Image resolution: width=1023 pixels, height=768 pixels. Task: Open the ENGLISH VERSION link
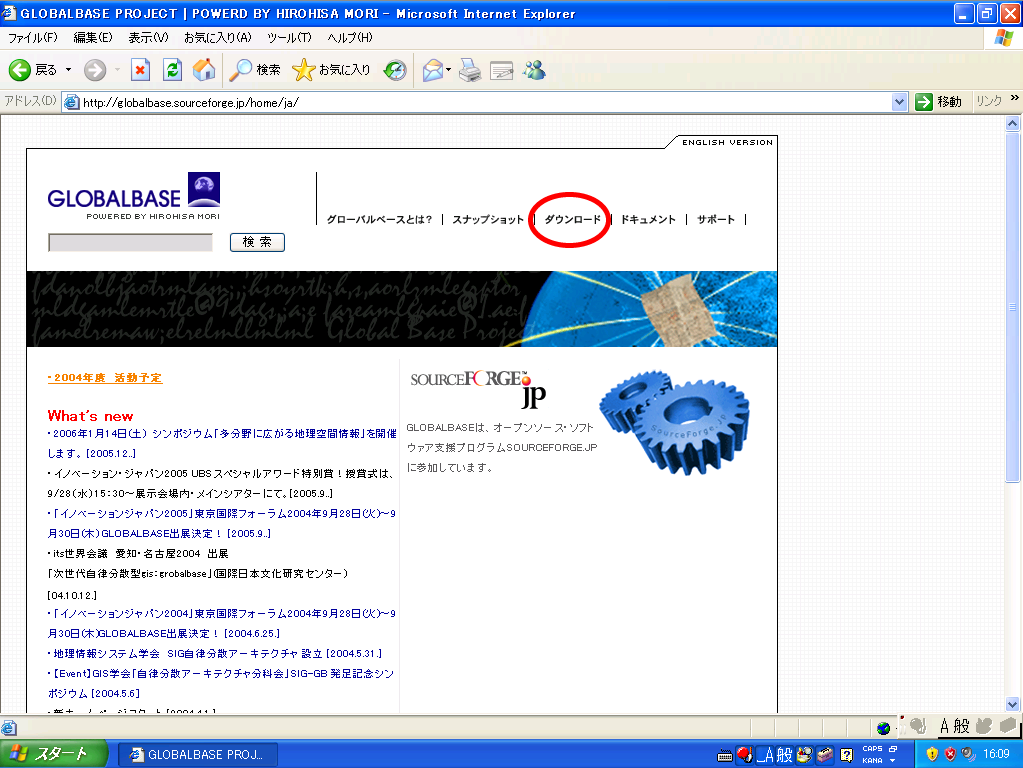[727, 142]
